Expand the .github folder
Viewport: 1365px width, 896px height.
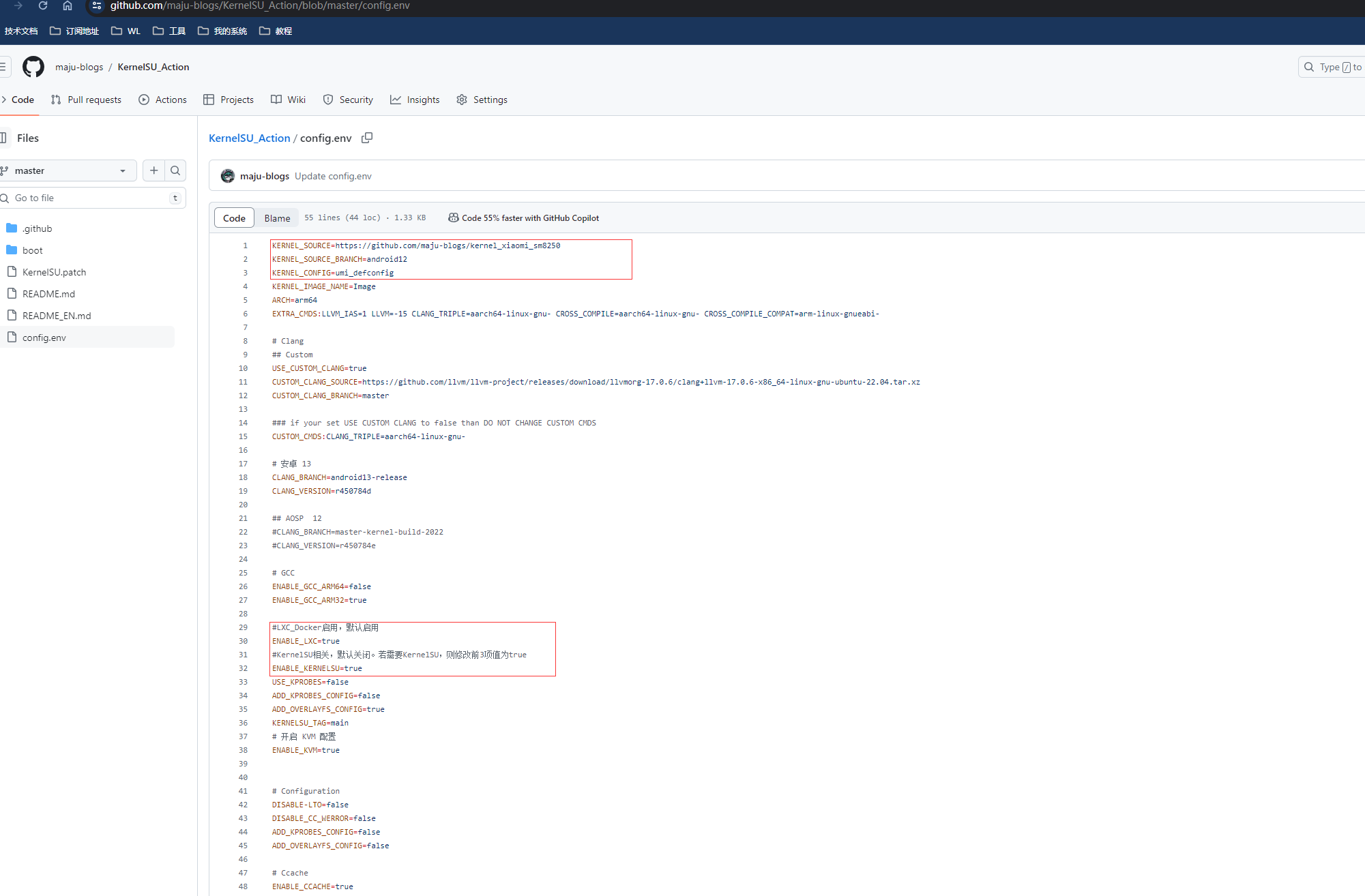point(37,228)
